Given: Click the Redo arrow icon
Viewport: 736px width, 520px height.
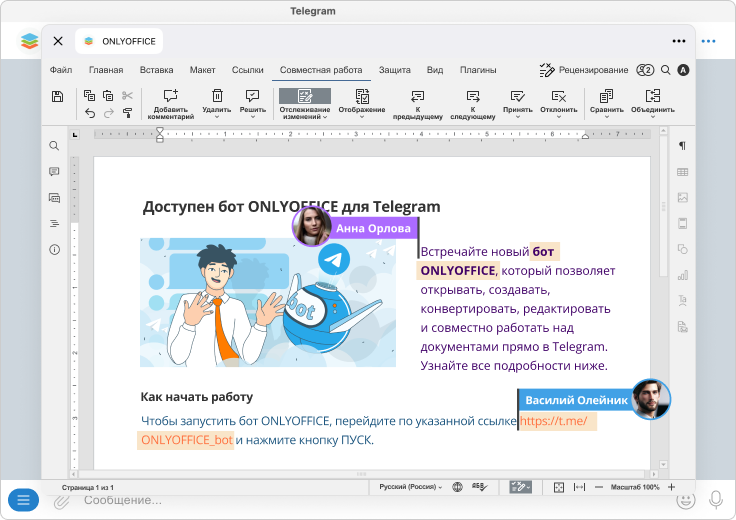Looking at the screenshot, I should [108, 113].
